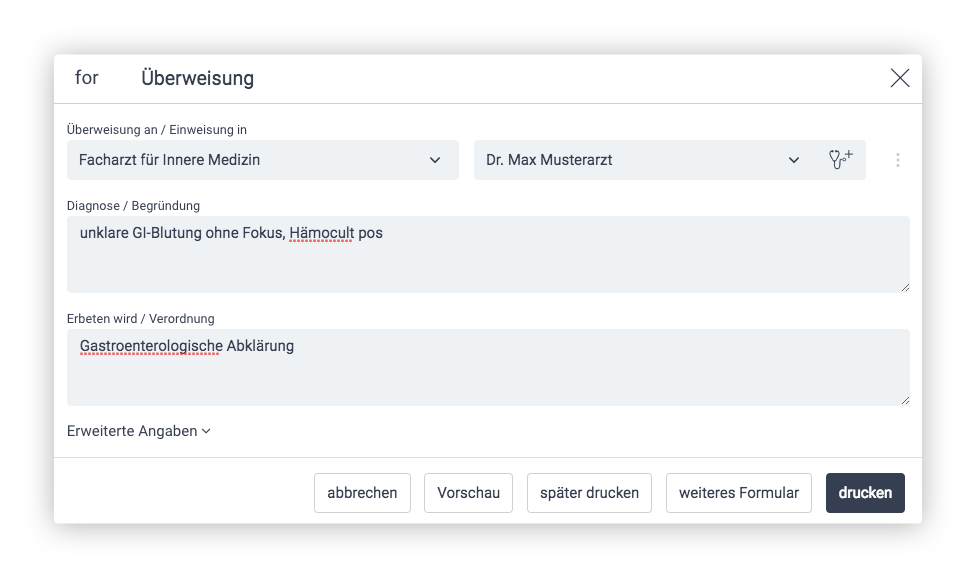Open the Dr. Max Musterarzt dropdown
This screenshot has height=578, width=975.
645,160
